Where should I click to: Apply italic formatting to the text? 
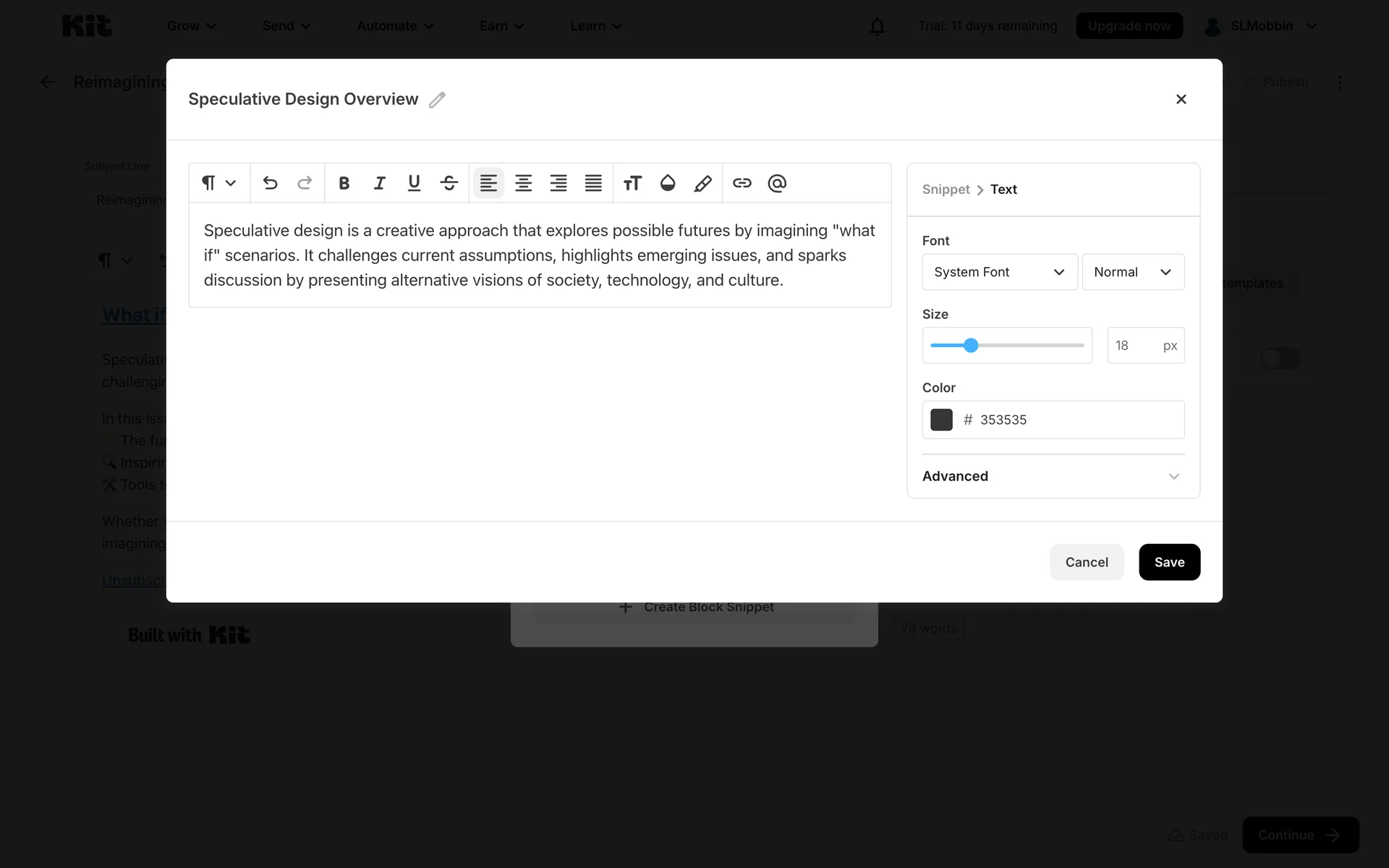(x=379, y=183)
